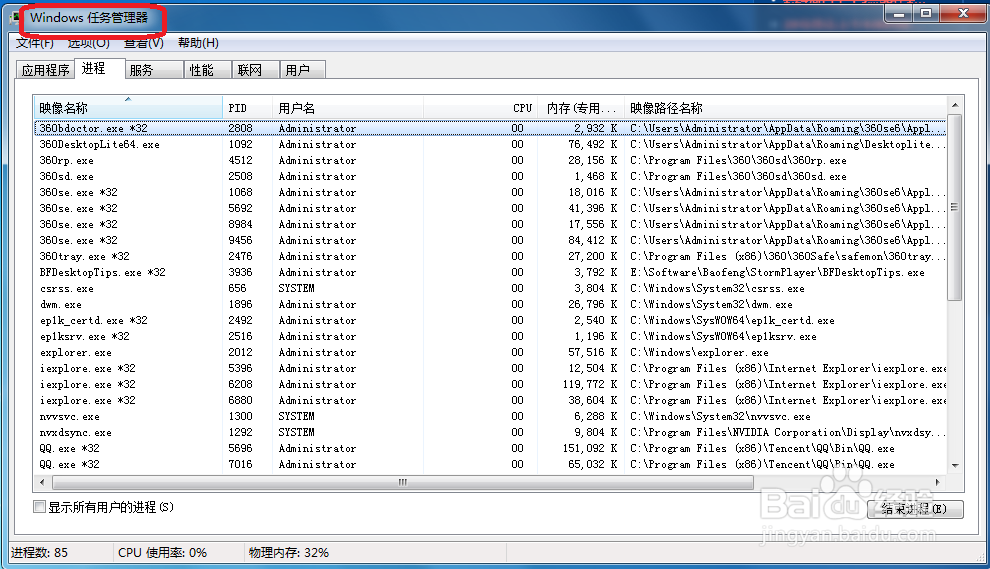
Task: Click the horizontal scrollbar thumb
Action: 403,482
